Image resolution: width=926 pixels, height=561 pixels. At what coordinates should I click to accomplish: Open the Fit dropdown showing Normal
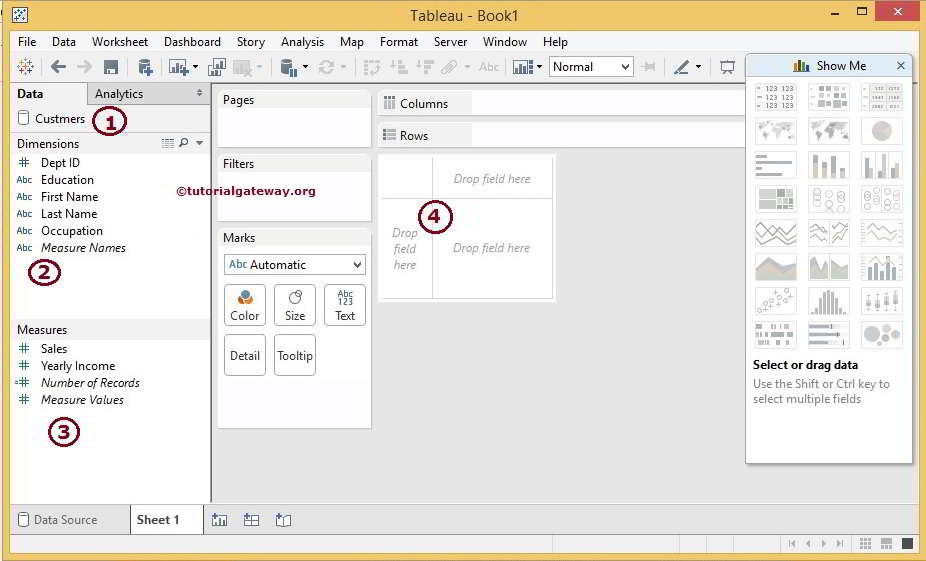591,67
